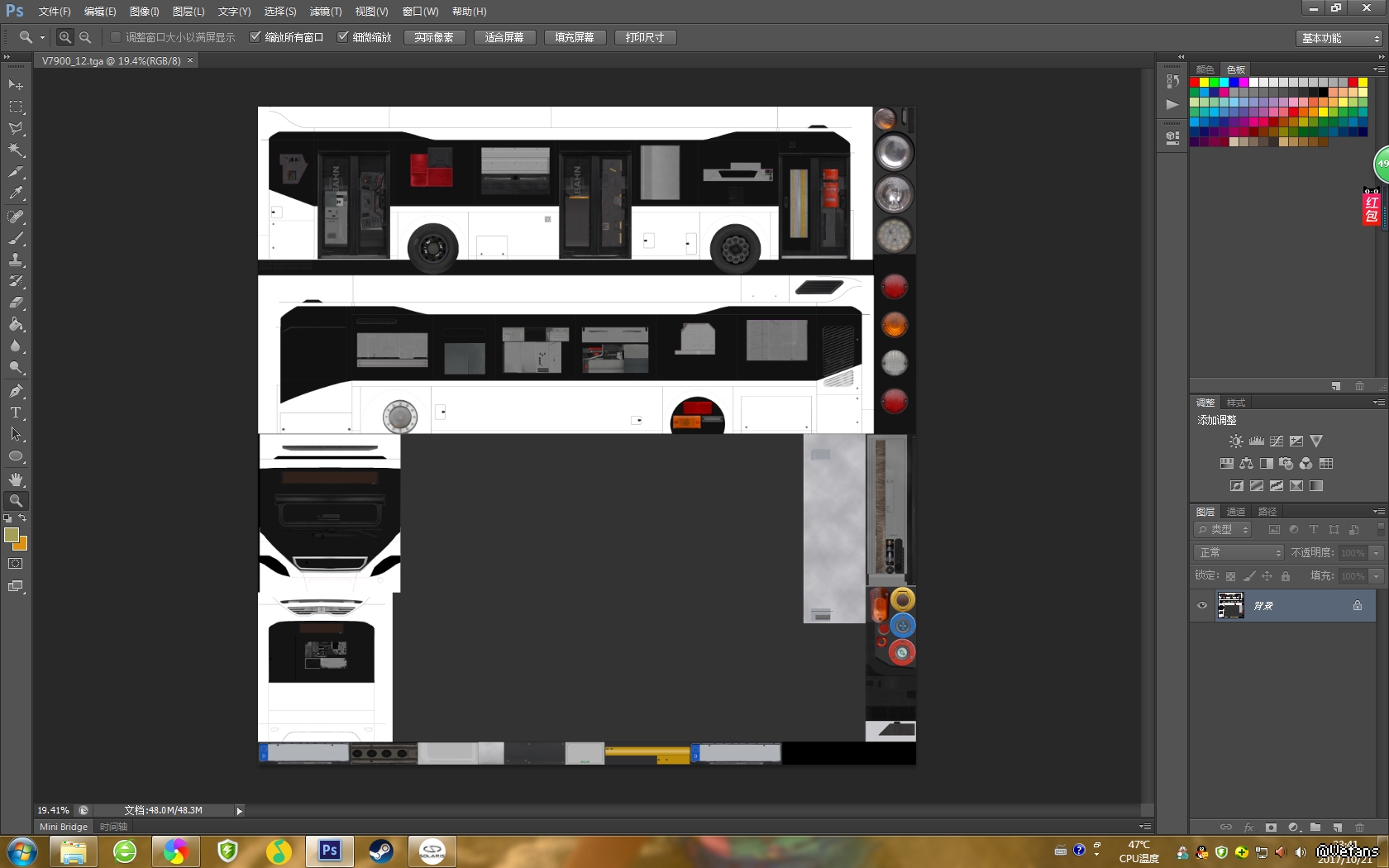The width and height of the screenshot is (1389, 868).
Task: Select the Brush tool
Action: (x=16, y=238)
